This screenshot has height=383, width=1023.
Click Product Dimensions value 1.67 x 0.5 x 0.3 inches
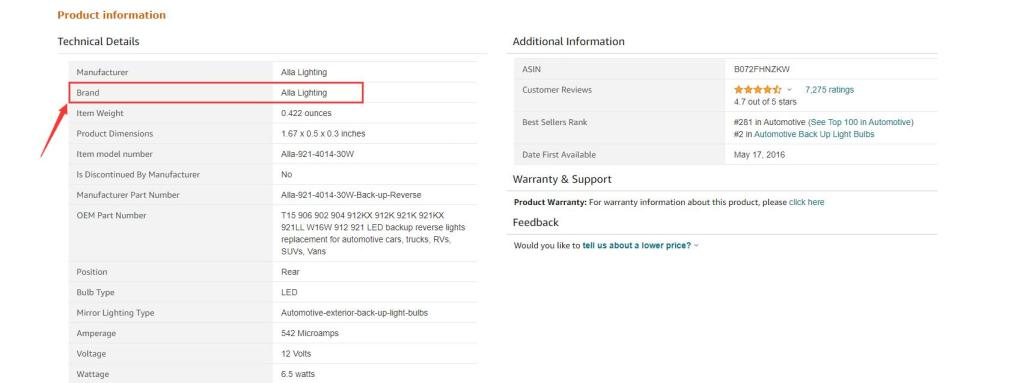pos(323,133)
